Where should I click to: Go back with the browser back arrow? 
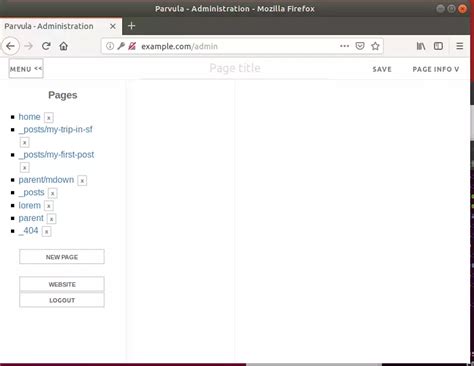10,46
